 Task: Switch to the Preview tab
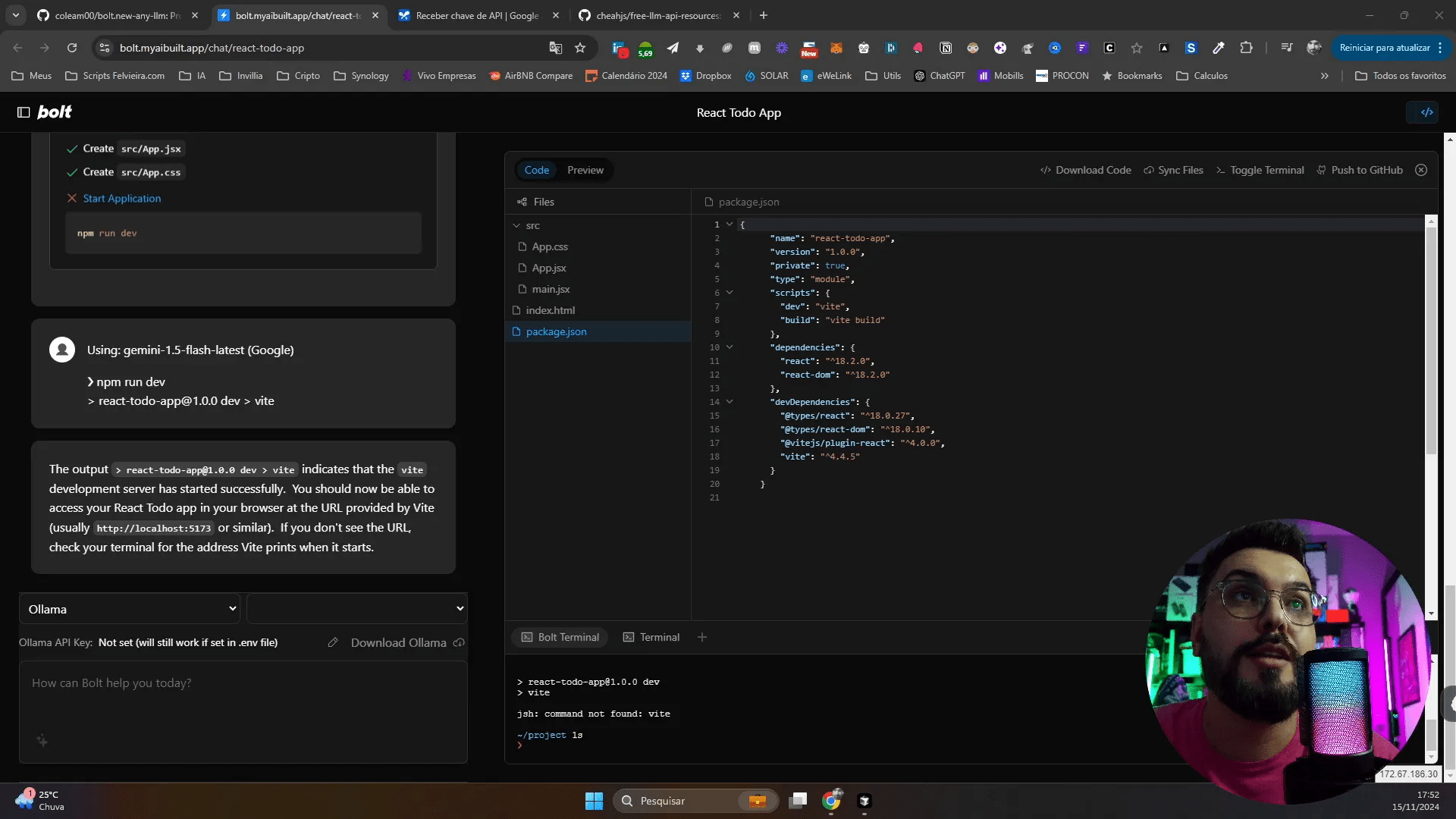point(585,170)
